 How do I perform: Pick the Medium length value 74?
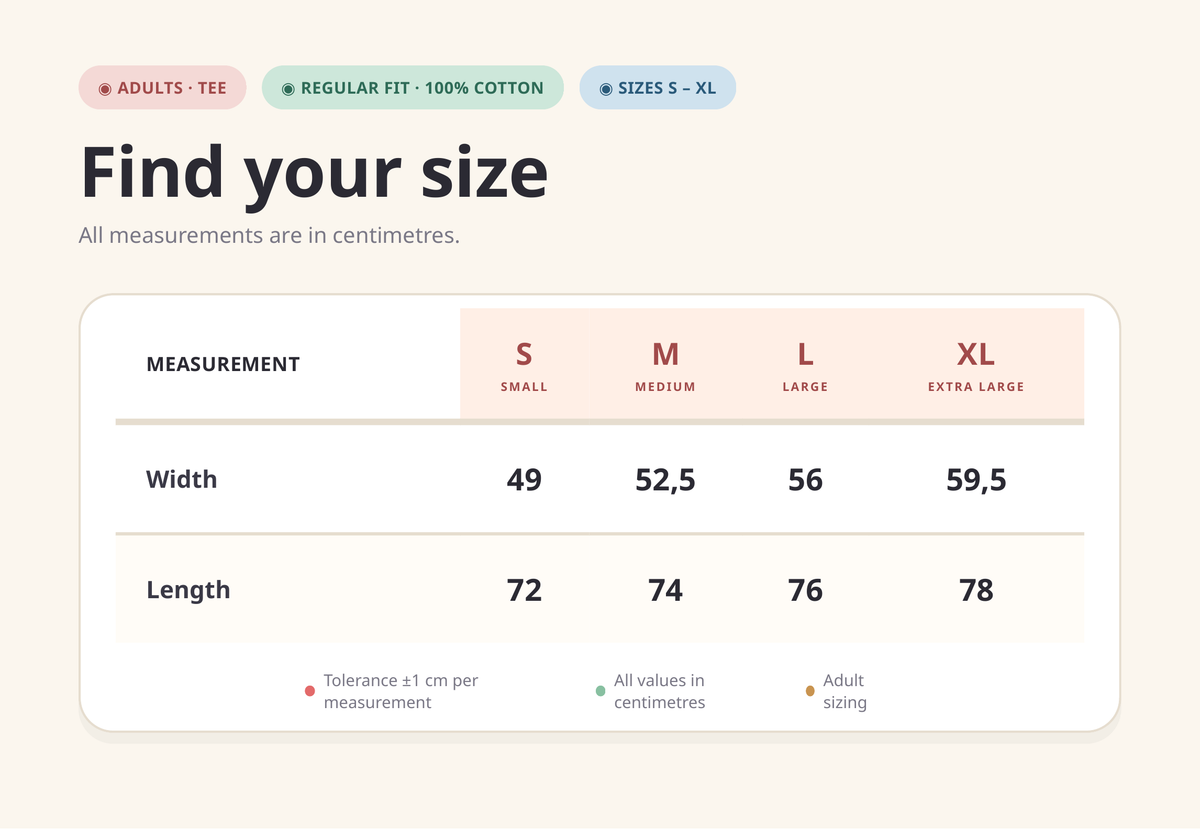coord(665,590)
